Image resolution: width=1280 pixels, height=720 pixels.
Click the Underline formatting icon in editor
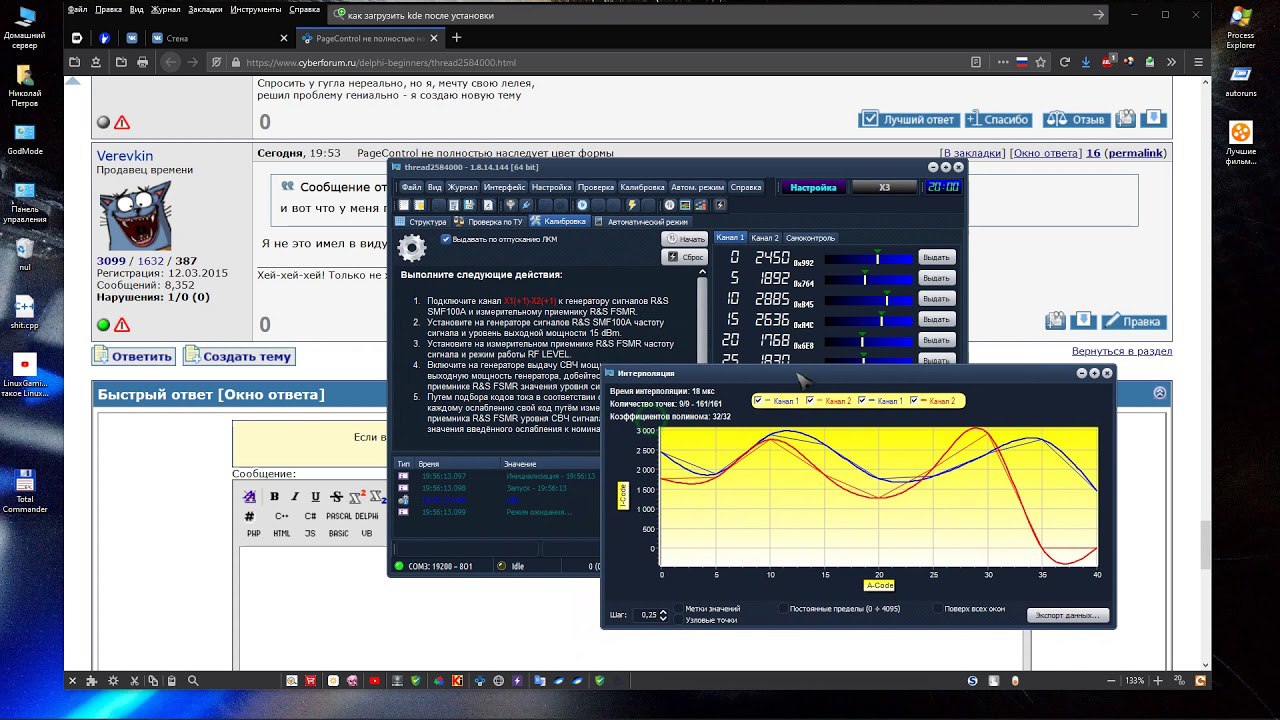coord(316,497)
